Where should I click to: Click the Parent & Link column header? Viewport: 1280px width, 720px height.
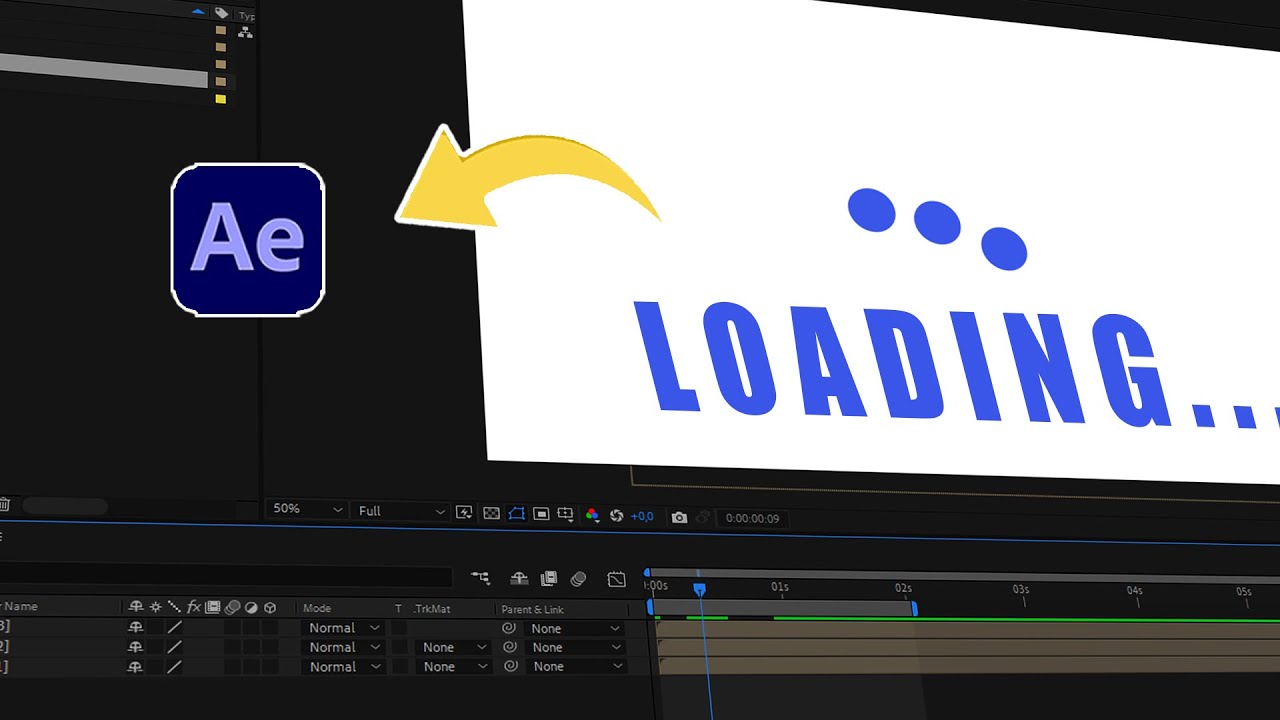tap(532, 609)
